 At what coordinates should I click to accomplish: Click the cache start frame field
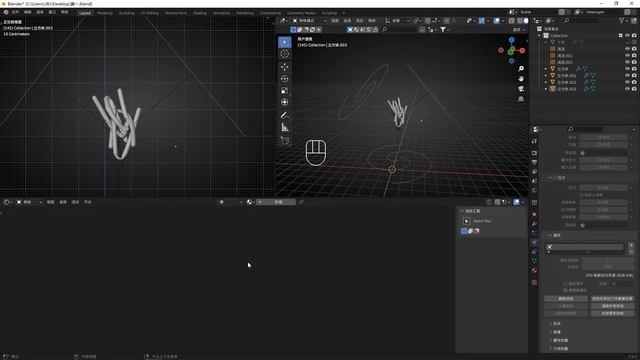[x=607, y=260]
